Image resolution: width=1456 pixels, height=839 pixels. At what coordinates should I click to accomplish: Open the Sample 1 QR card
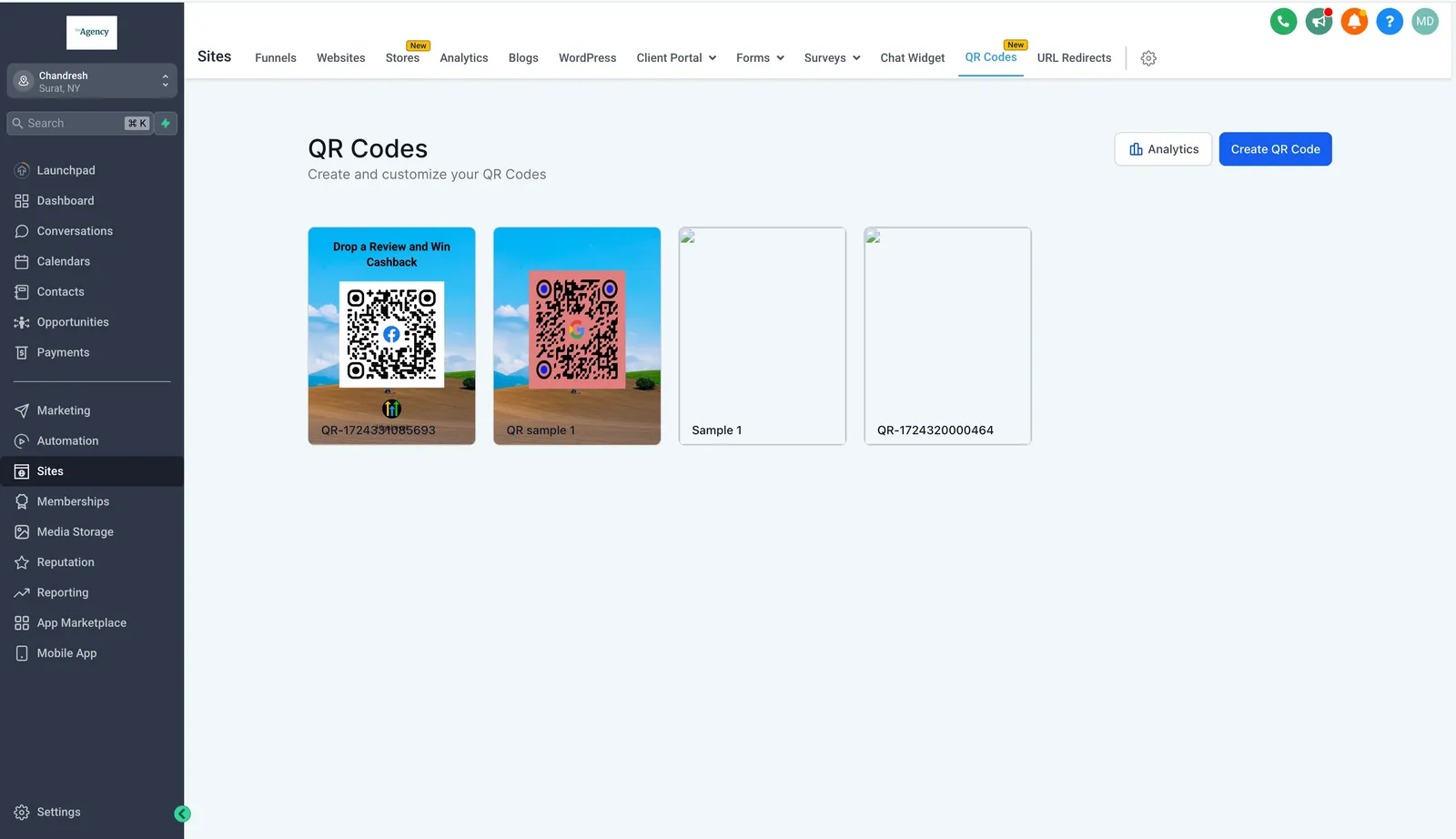[763, 336]
